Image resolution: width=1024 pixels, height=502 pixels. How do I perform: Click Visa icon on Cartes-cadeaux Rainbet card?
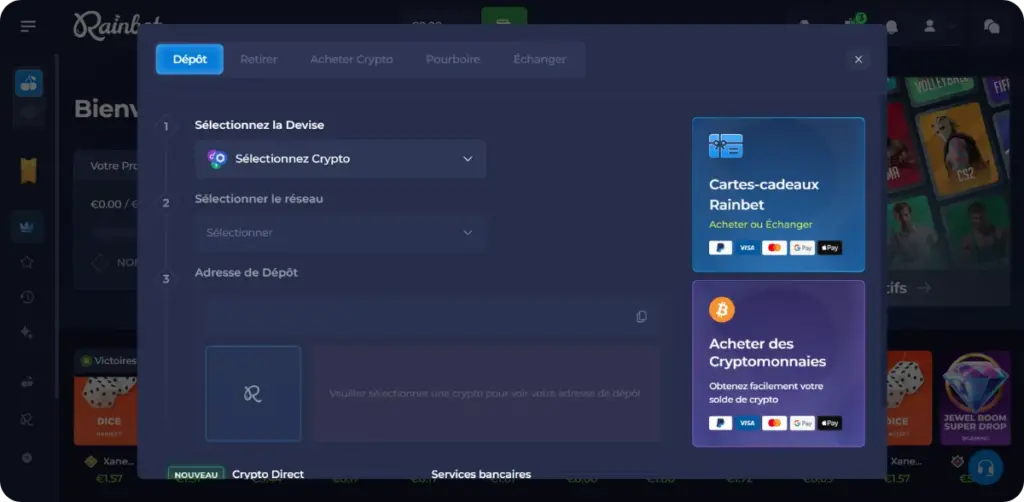pos(747,248)
